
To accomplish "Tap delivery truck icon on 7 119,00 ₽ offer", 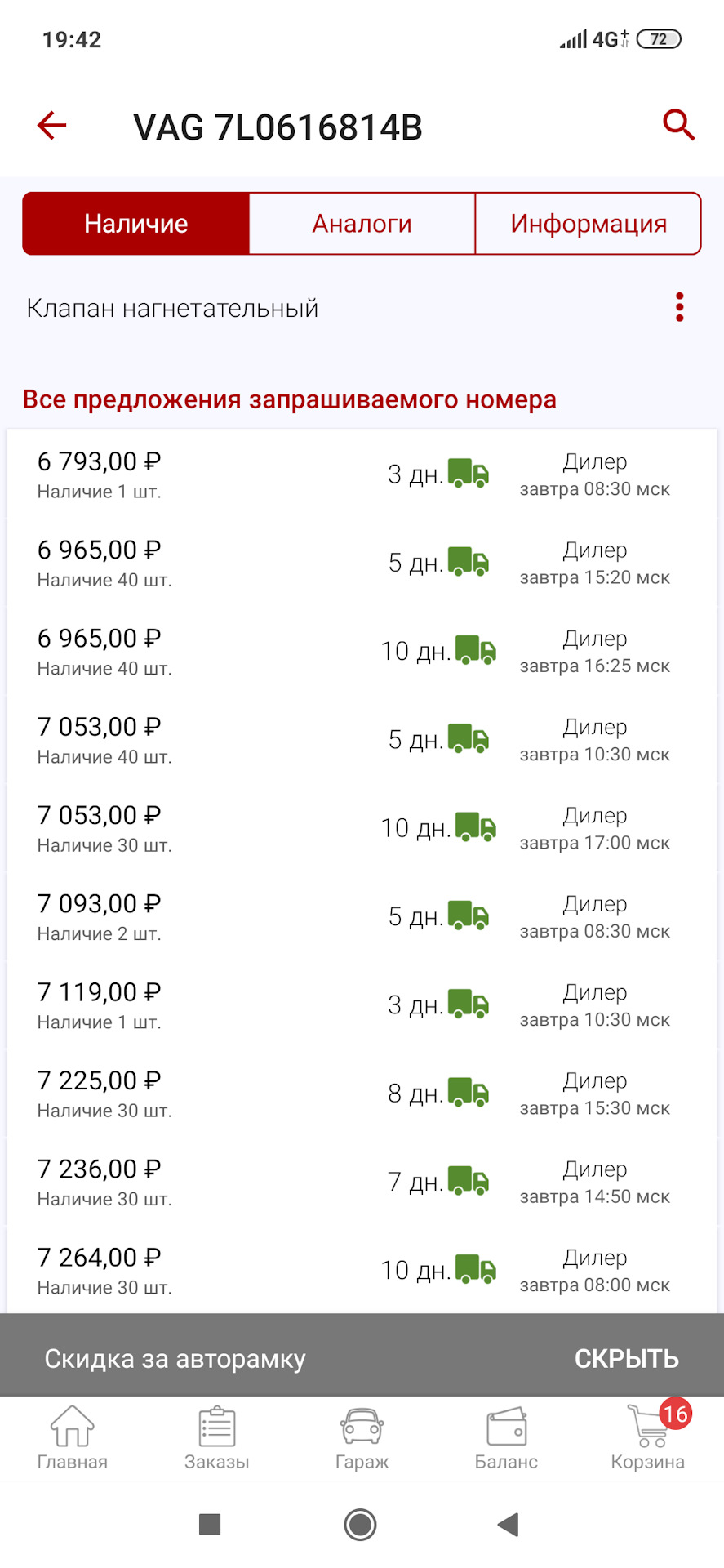I will (469, 1004).
